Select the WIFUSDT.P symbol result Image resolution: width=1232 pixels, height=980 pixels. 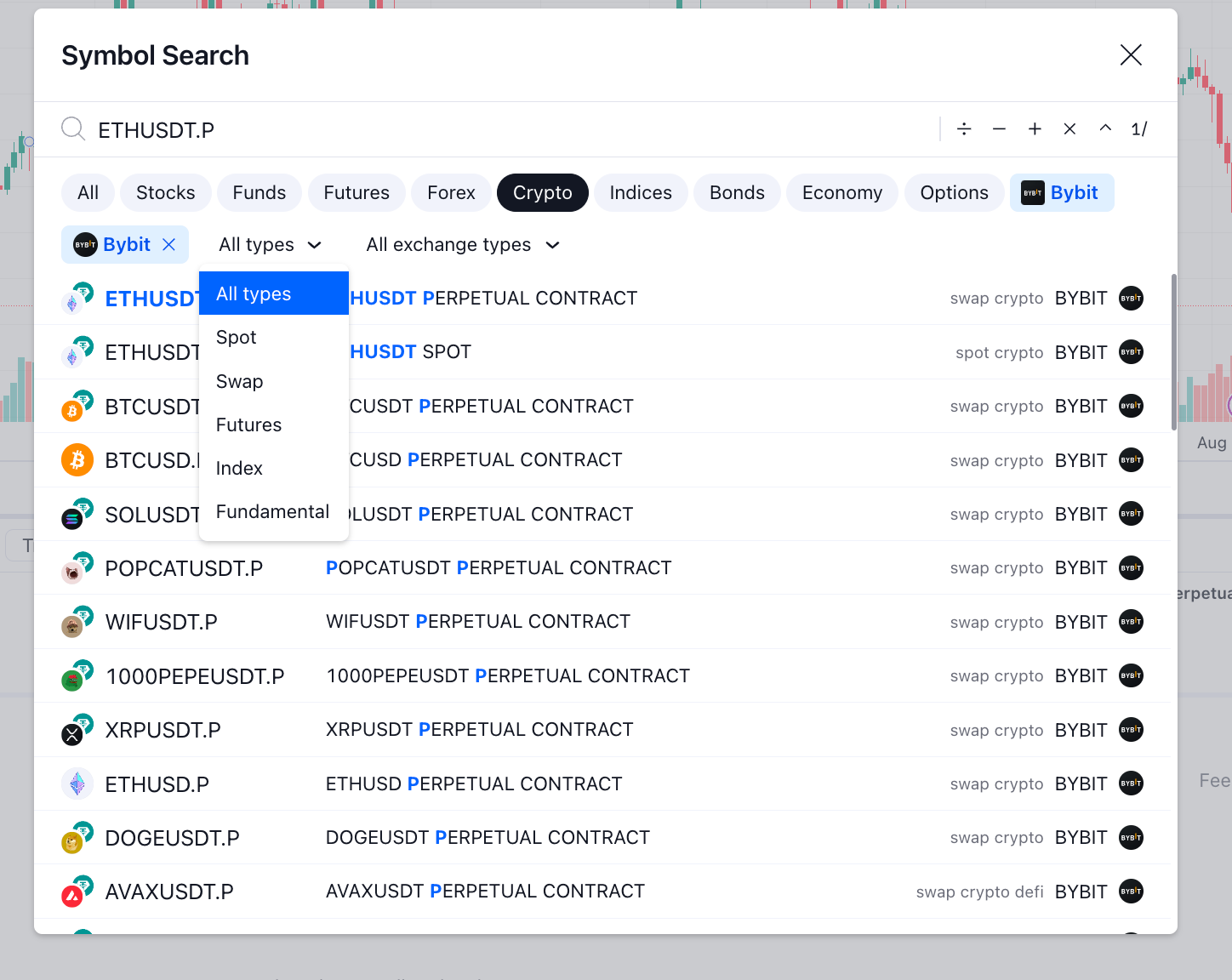coord(602,622)
